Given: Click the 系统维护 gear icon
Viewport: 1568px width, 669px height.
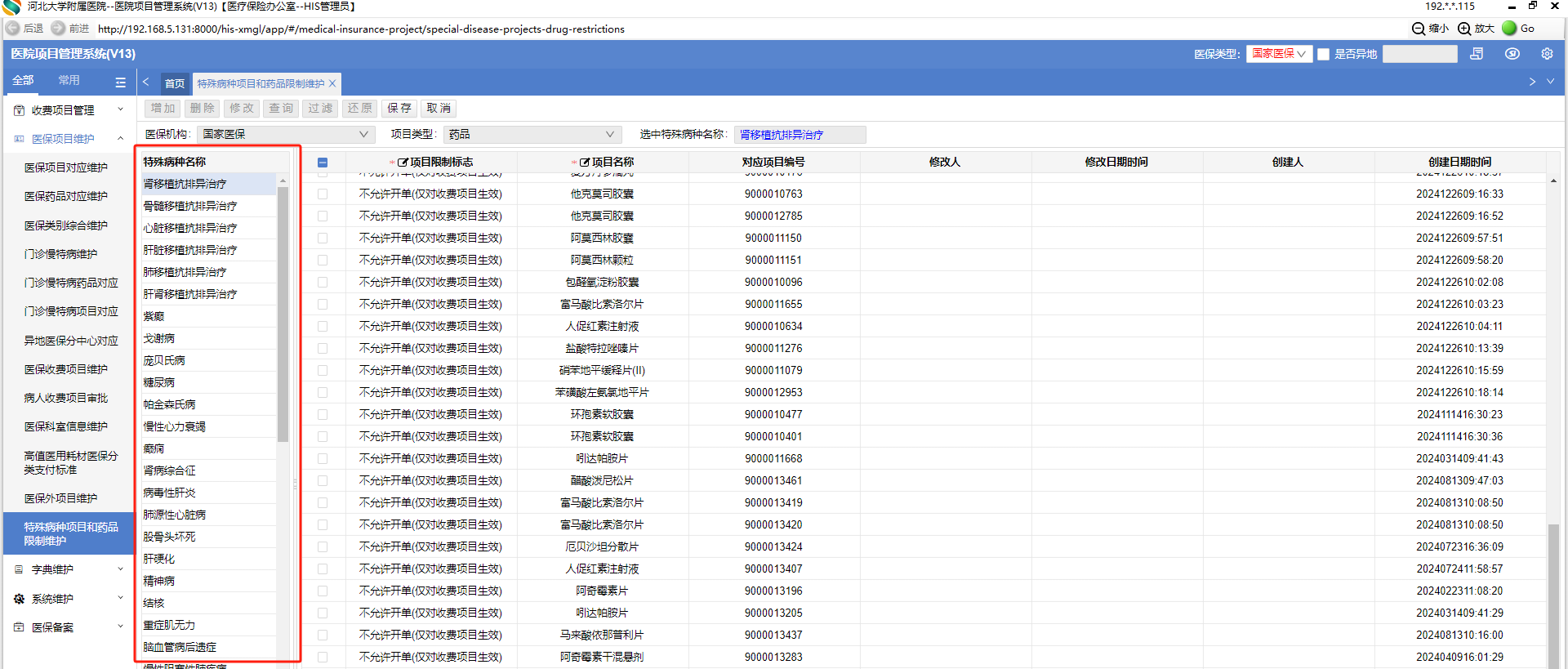Looking at the screenshot, I should (19, 599).
